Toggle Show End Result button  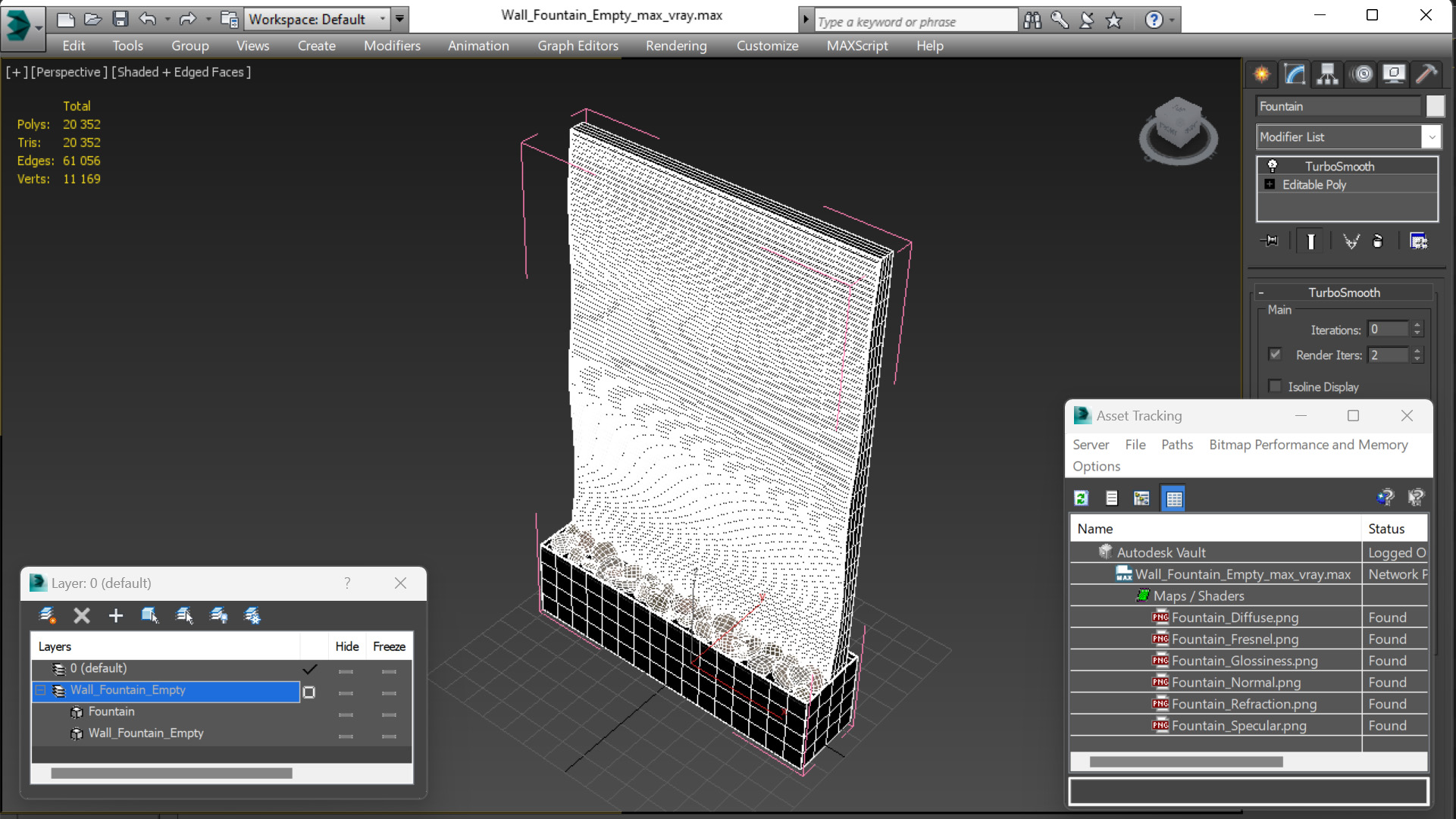pos(1310,241)
